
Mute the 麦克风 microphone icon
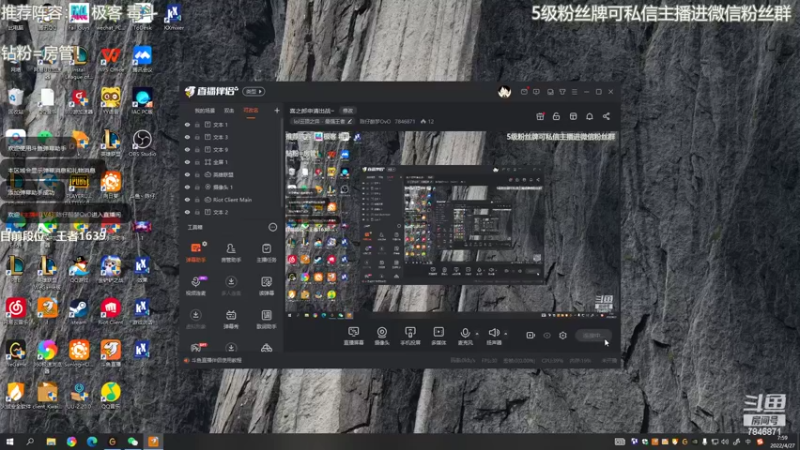(465, 333)
